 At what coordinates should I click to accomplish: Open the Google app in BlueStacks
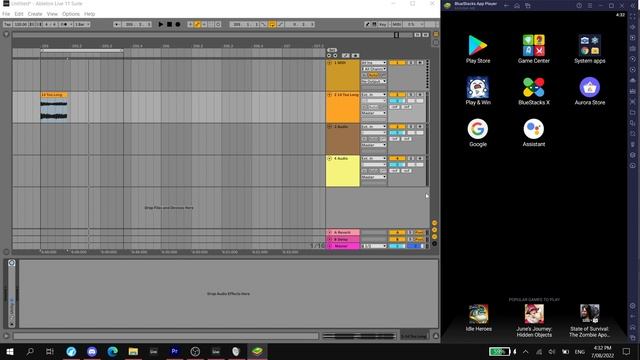click(478, 133)
